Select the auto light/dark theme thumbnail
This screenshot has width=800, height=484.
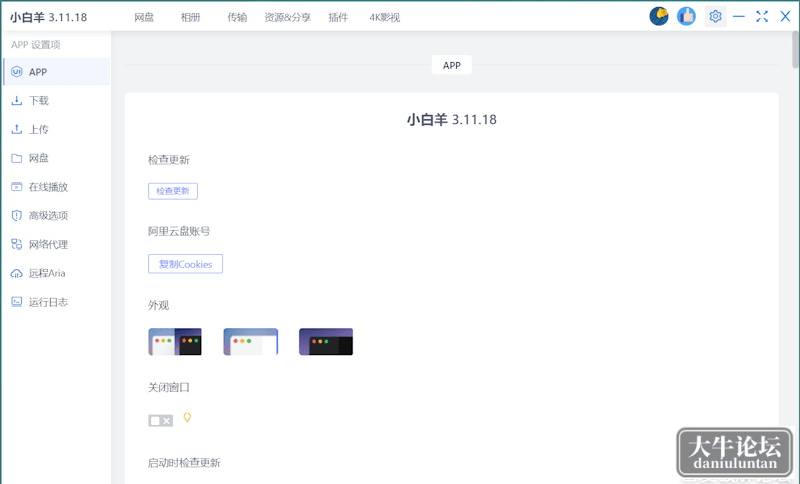[175, 342]
